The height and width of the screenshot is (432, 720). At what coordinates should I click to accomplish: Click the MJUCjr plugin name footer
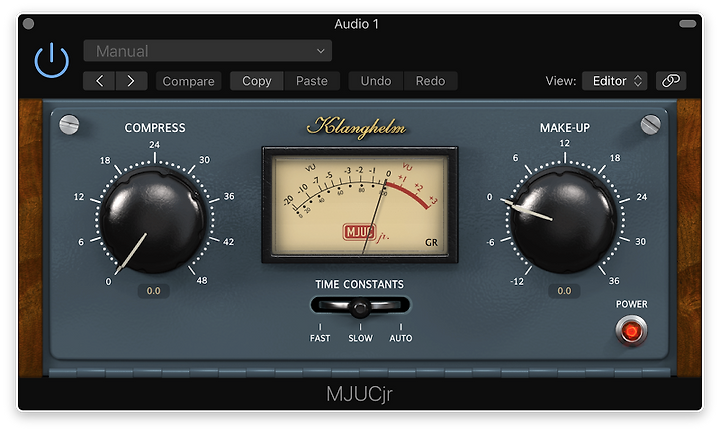(360, 394)
